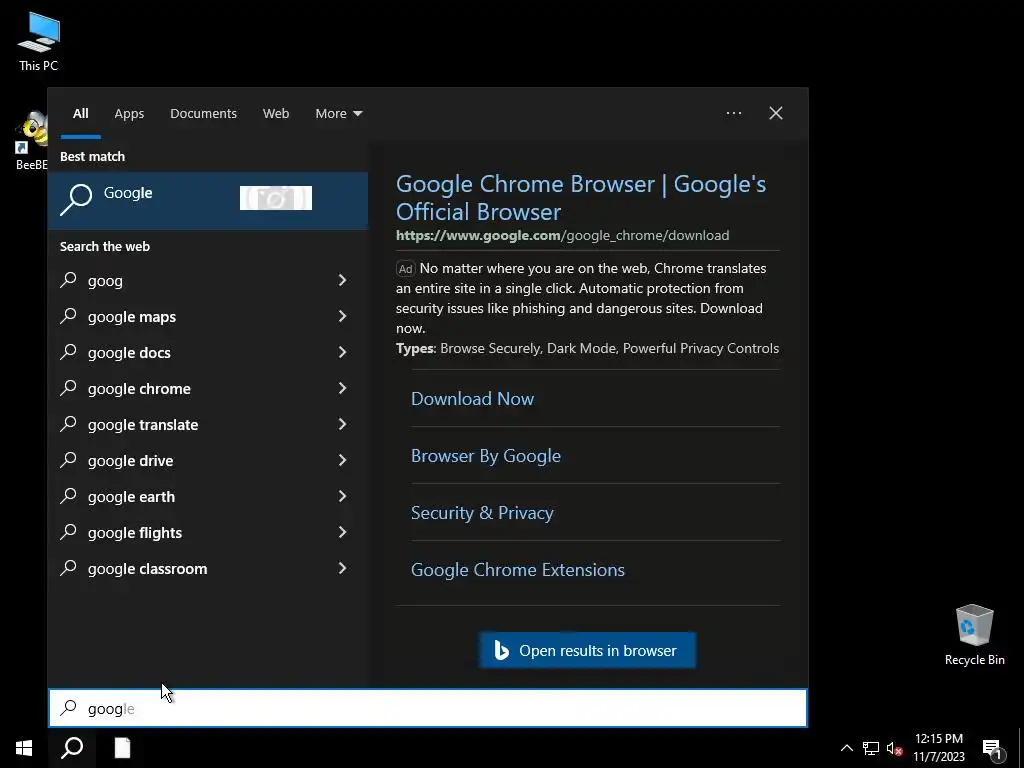
Task: Close the search panel
Action: [775, 113]
